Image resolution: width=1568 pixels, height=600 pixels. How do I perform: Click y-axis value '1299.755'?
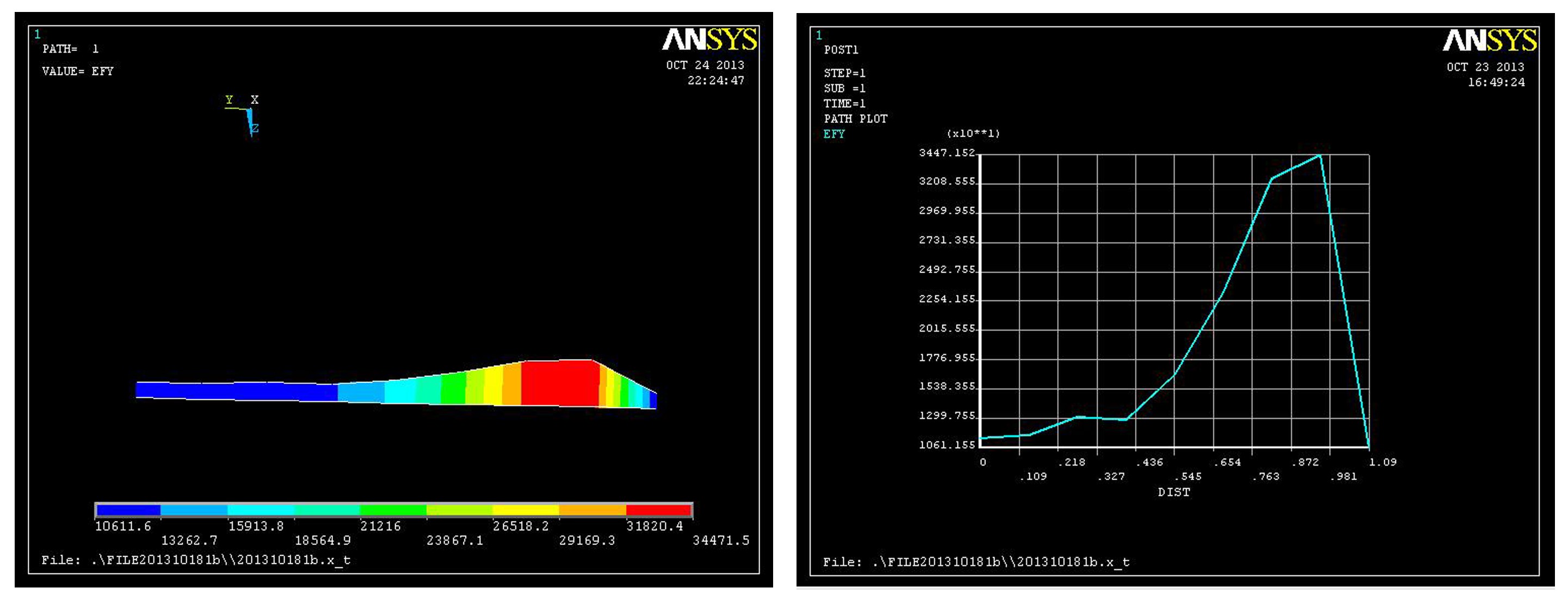(x=947, y=416)
